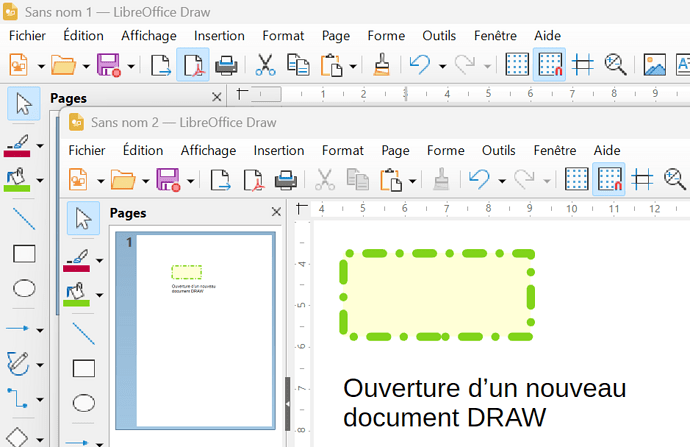Click Zoom & Pan magnifier in Sans nom 2

675,180
